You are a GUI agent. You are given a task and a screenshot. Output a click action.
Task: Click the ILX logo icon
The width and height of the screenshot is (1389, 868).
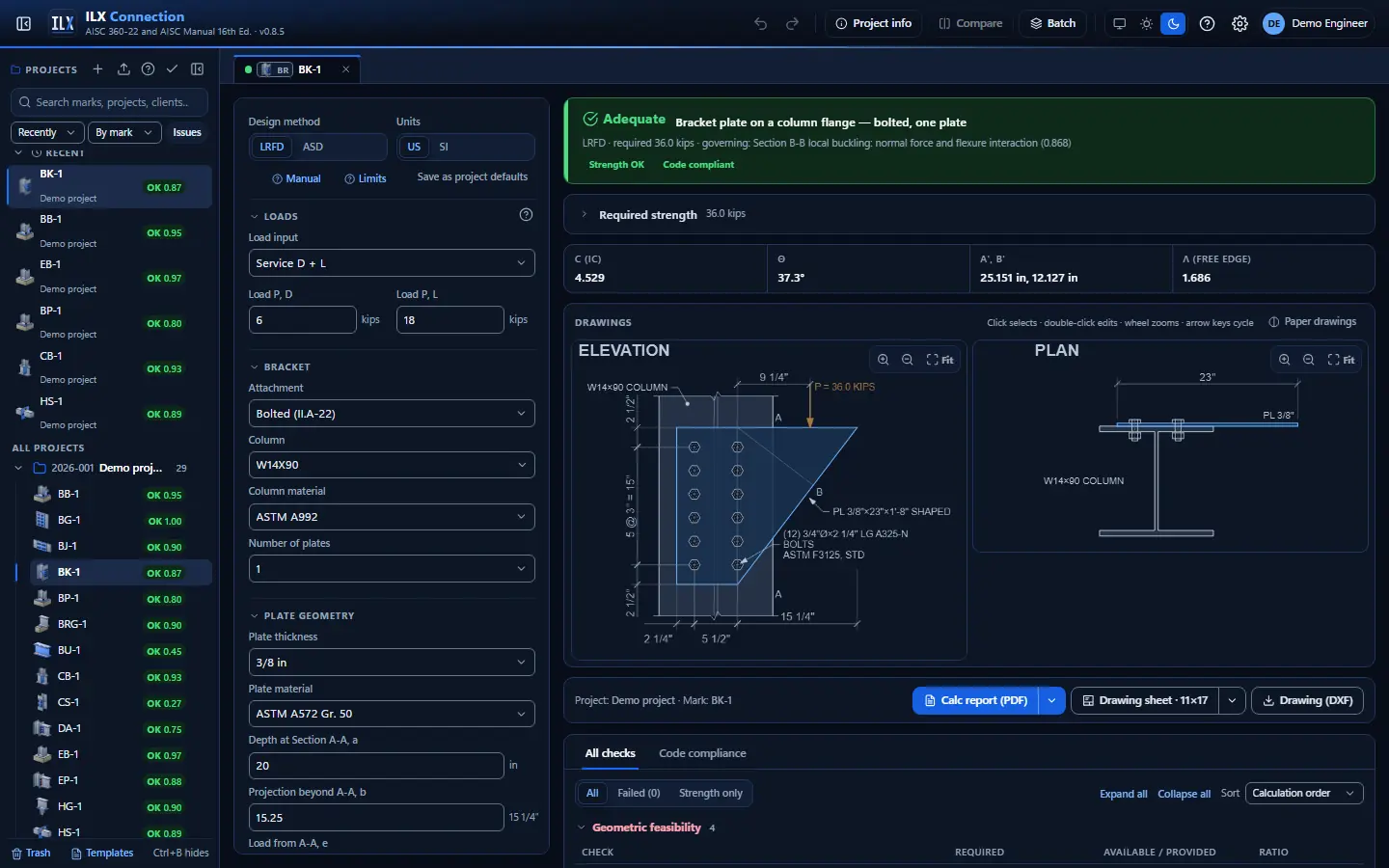[63, 23]
